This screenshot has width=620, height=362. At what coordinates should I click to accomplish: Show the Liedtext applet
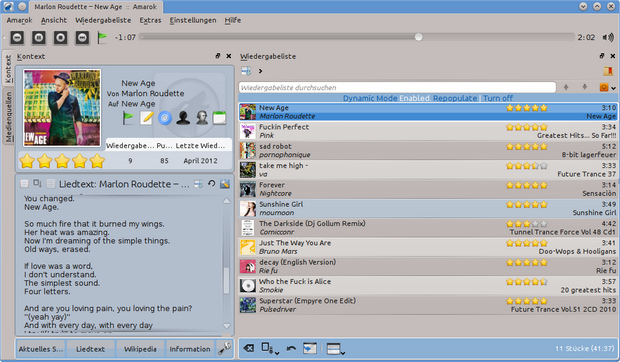click(91, 349)
